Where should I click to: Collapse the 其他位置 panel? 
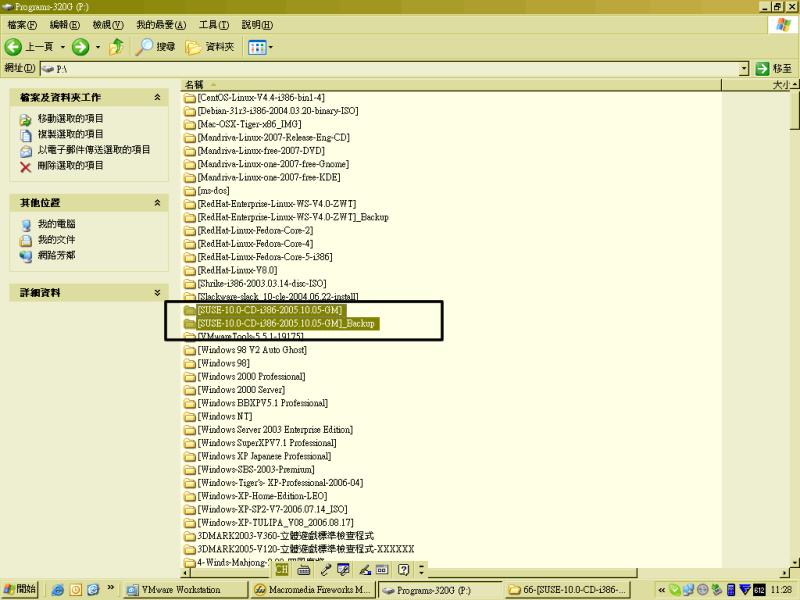(157, 203)
